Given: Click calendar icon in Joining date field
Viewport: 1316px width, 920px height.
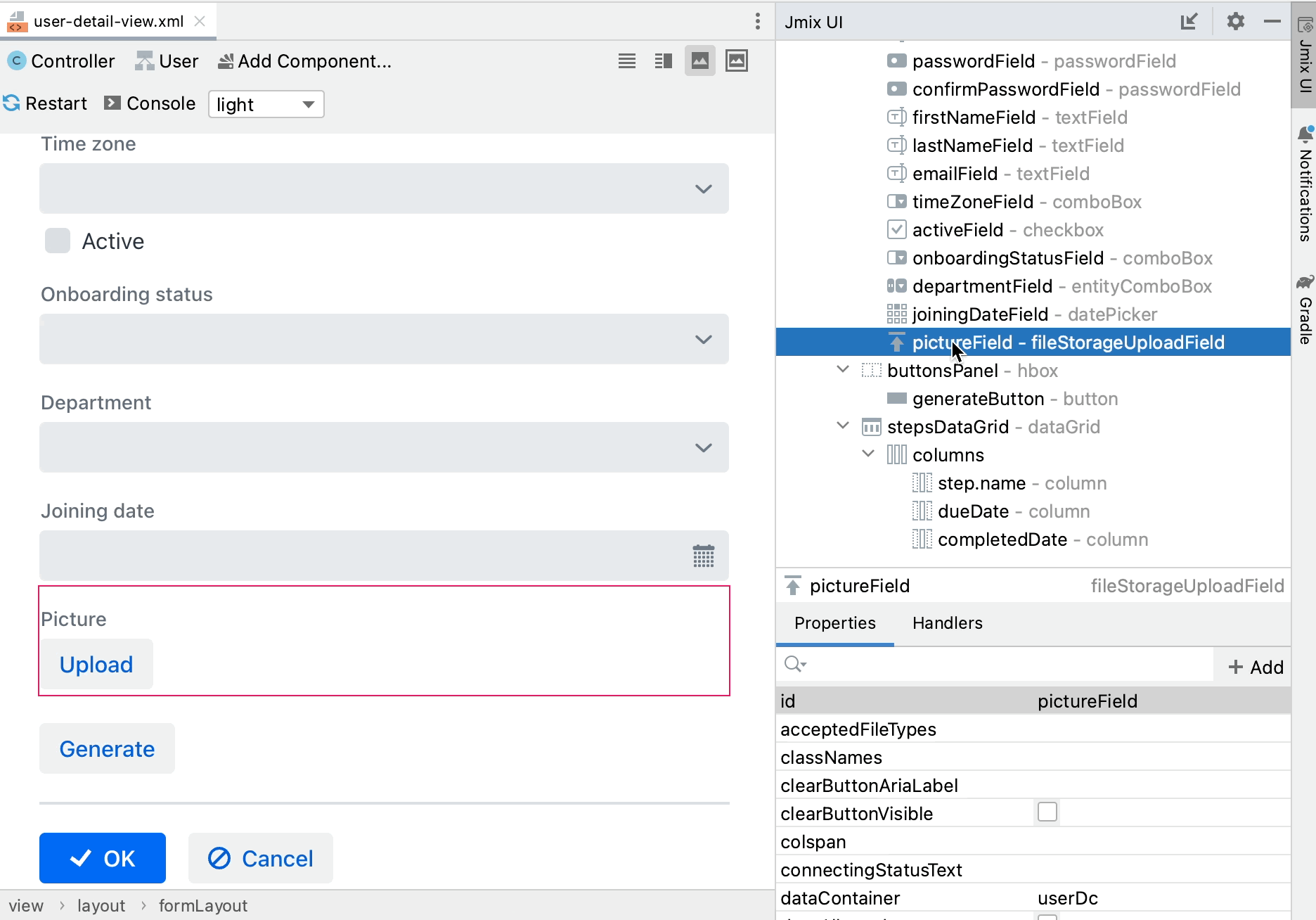Looking at the screenshot, I should [703, 556].
